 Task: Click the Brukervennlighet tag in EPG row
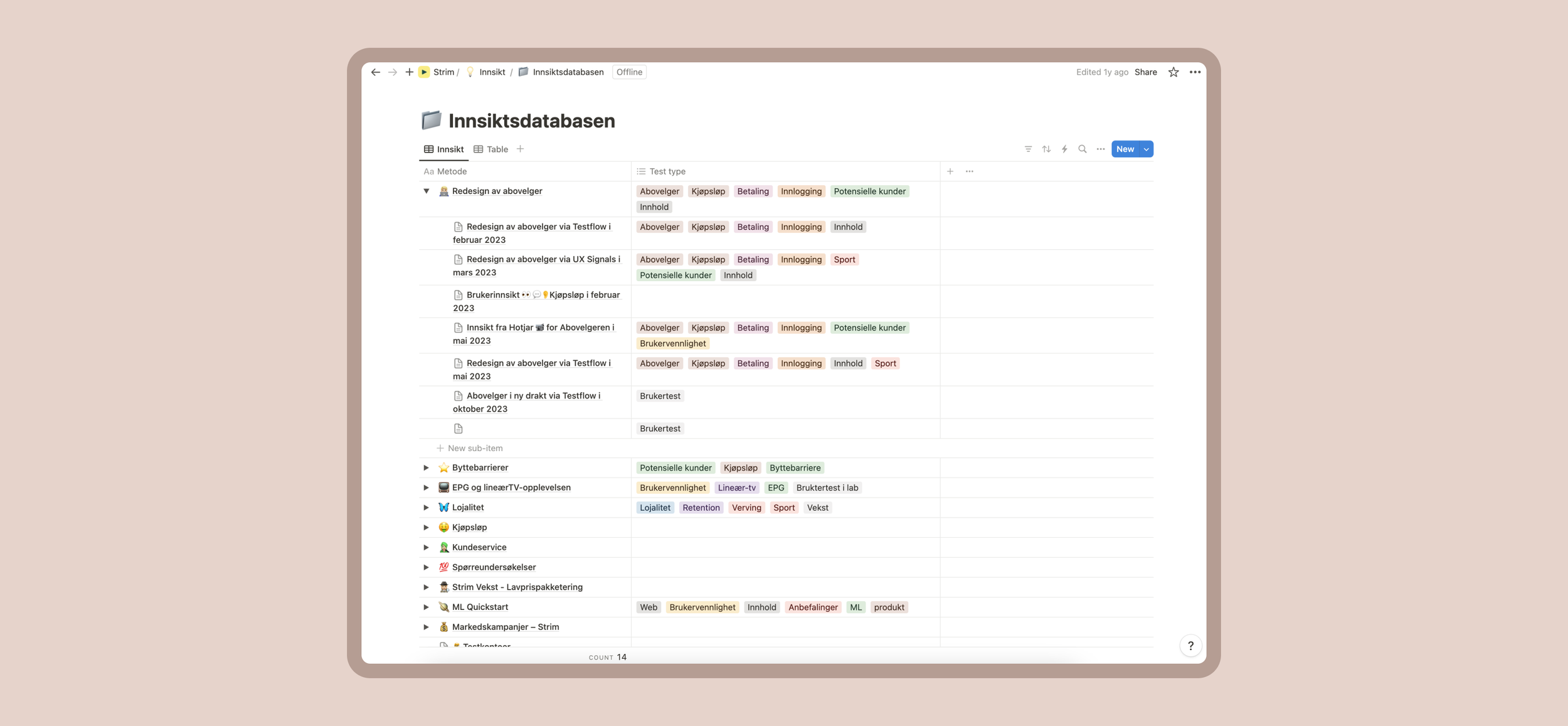672,488
